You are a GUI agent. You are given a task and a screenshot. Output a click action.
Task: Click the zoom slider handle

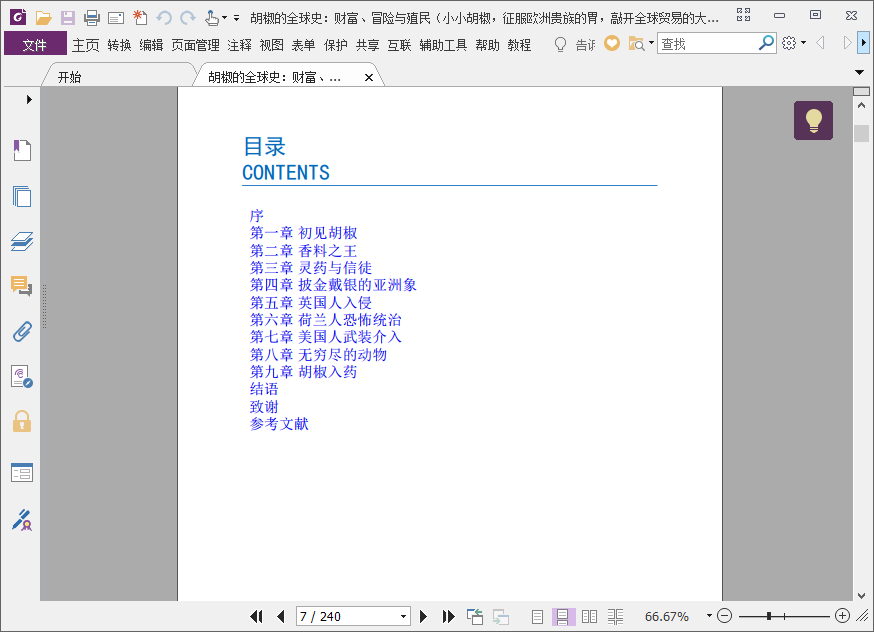[x=769, y=616]
